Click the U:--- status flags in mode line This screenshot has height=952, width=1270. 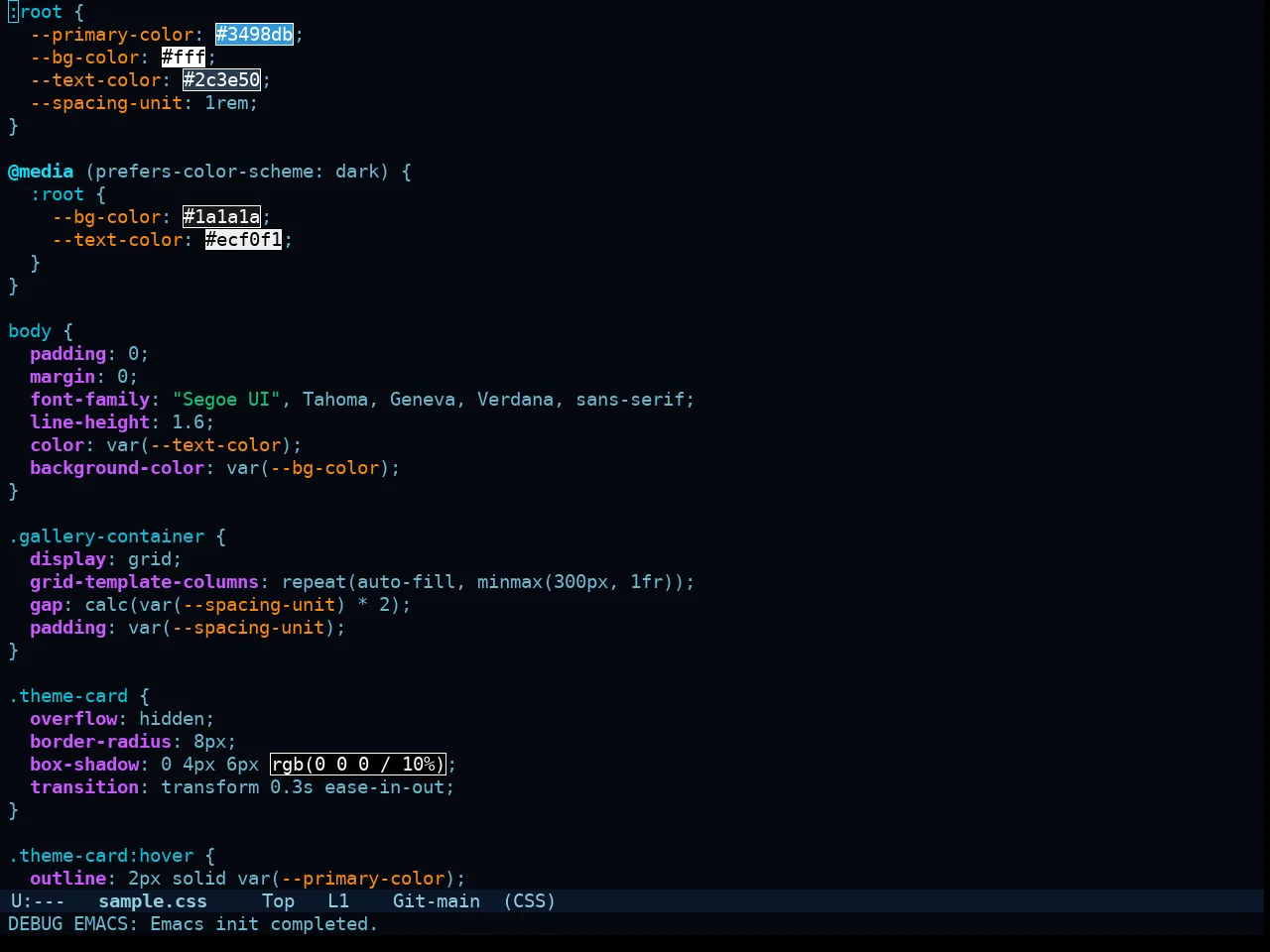point(38,901)
